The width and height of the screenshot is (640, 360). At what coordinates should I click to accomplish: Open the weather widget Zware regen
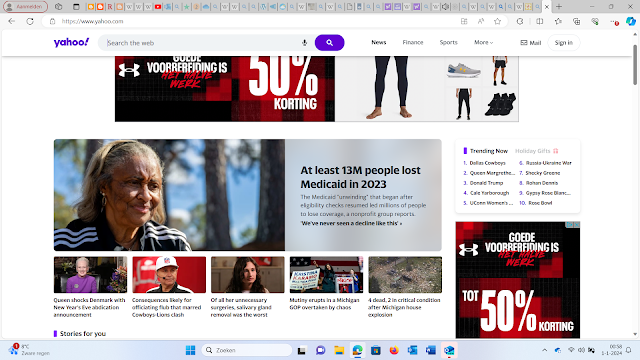[x=29, y=350]
